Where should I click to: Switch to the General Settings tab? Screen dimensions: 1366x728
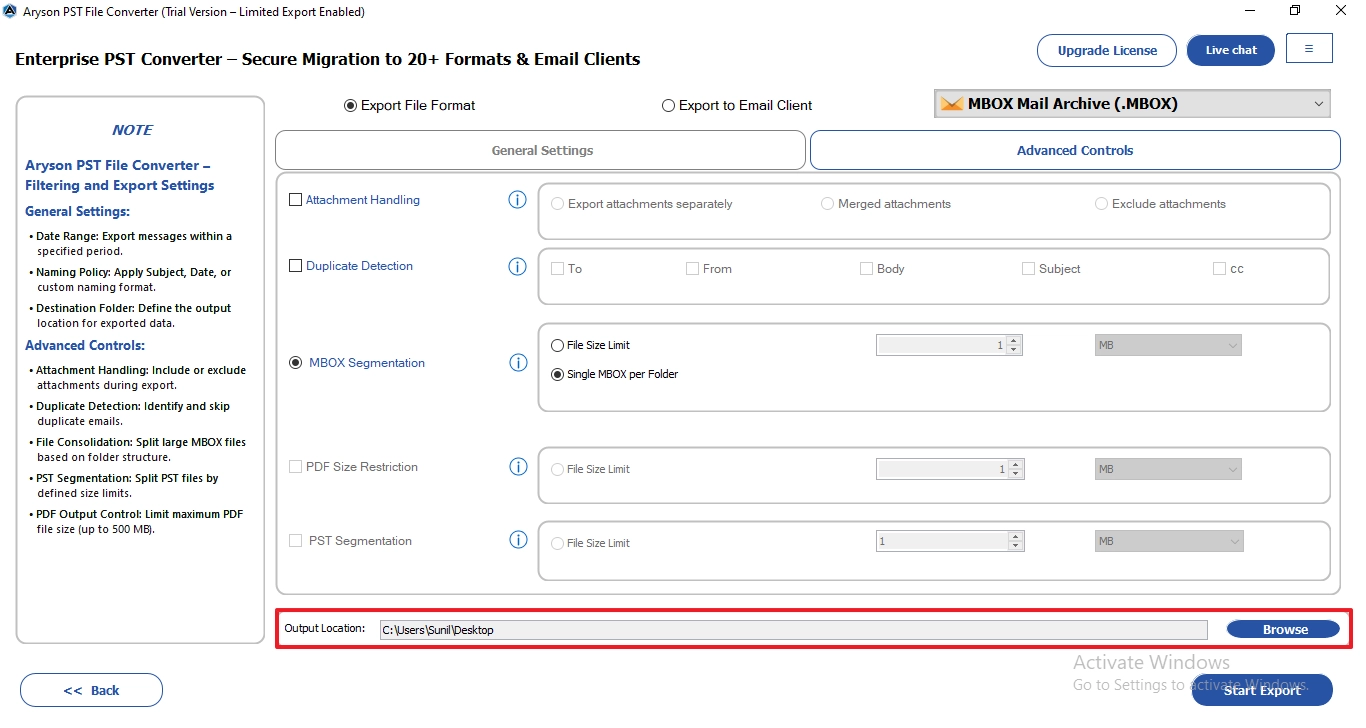[x=541, y=150]
